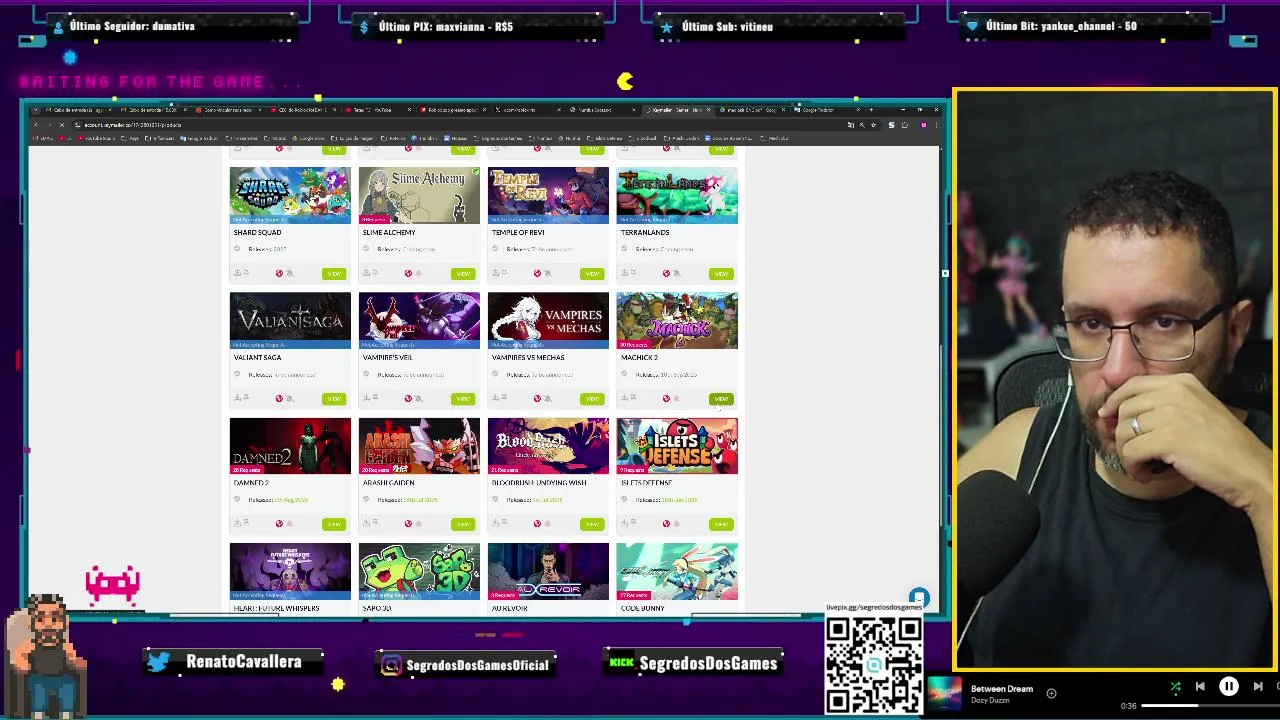
Task: Open the Heart: Future Whispers cover image
Action: pos(290,571)
